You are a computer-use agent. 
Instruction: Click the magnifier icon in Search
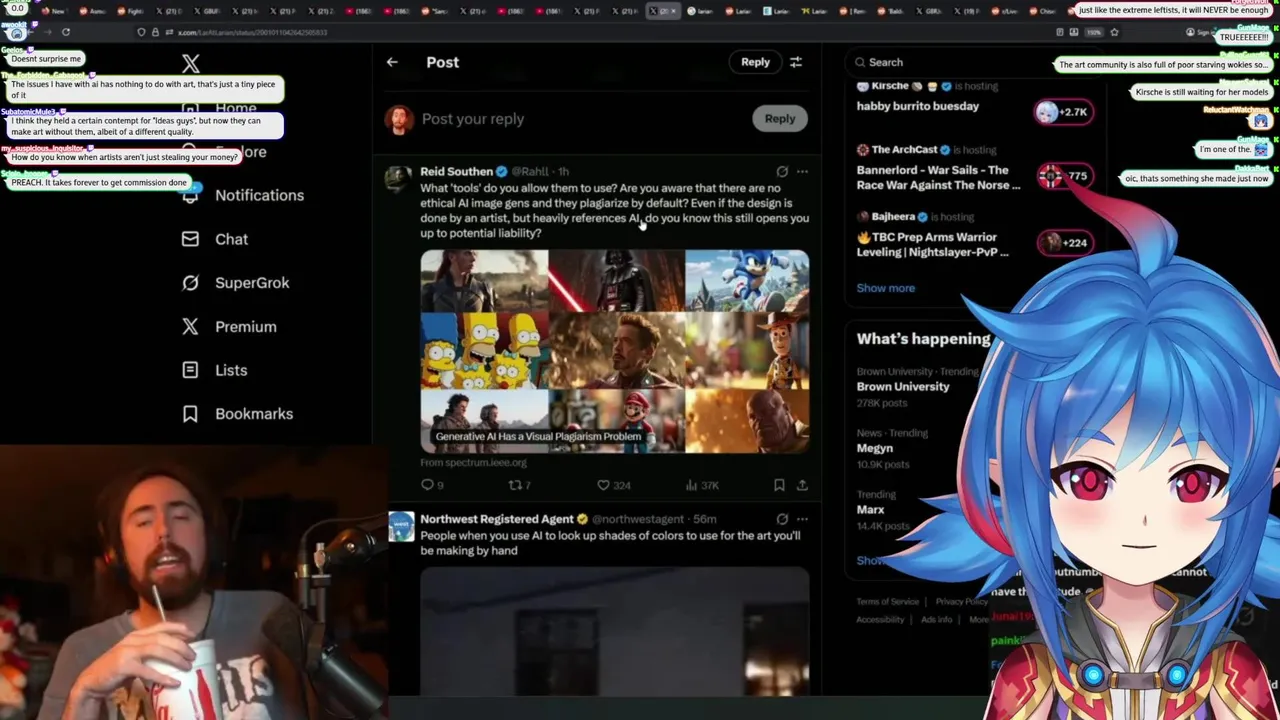pos(860,62)
